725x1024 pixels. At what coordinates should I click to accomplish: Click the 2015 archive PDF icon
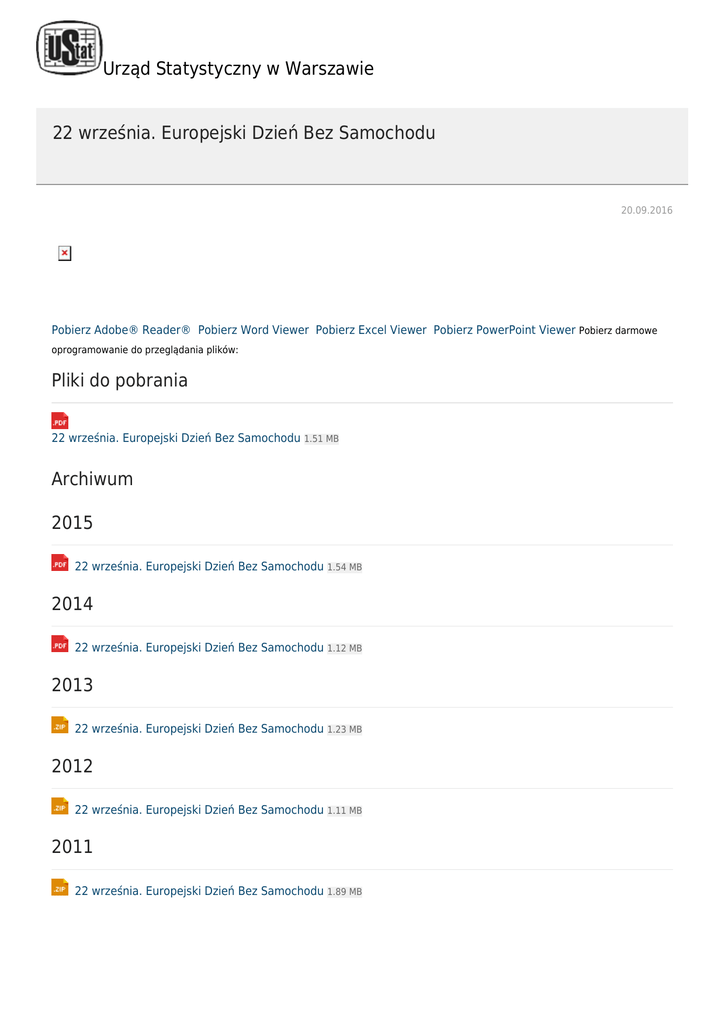[x=60, y=564]
